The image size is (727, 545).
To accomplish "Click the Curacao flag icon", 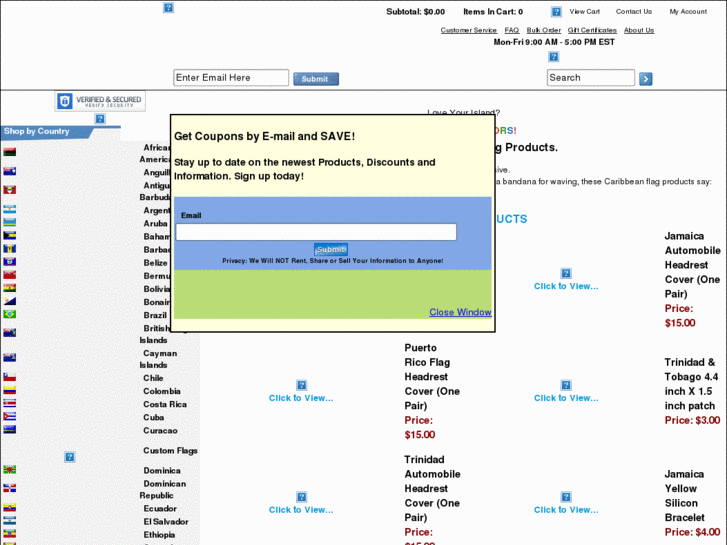I will click(x=10, y=430).
